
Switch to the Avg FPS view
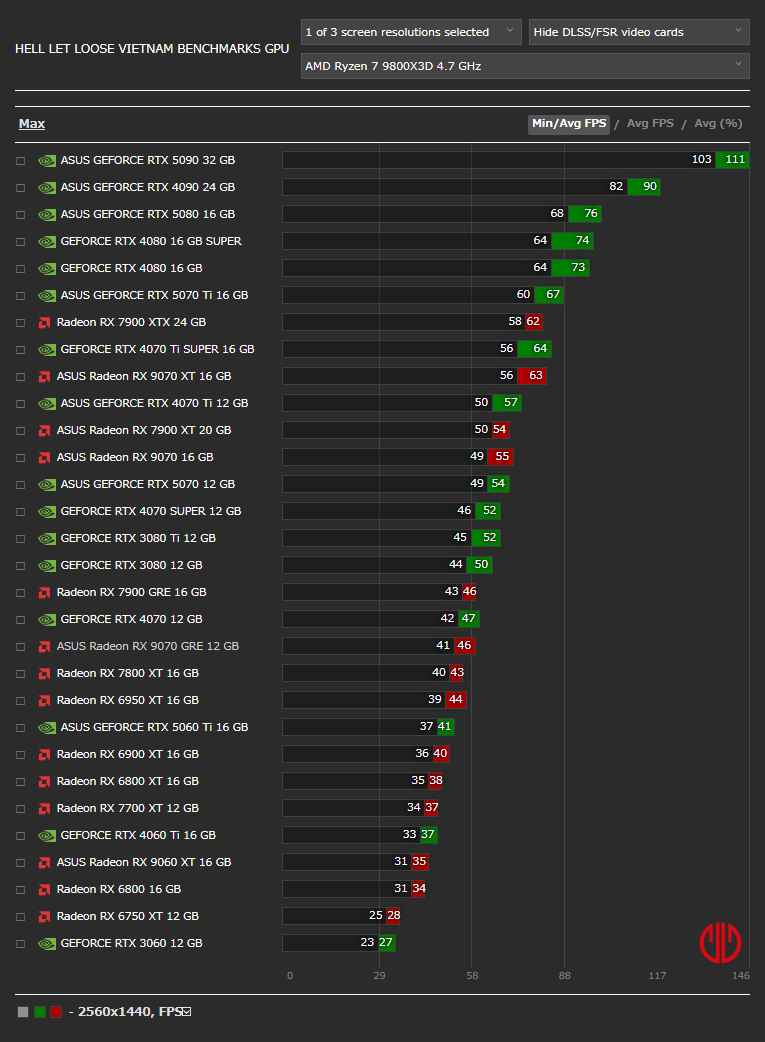click(650, 124)
